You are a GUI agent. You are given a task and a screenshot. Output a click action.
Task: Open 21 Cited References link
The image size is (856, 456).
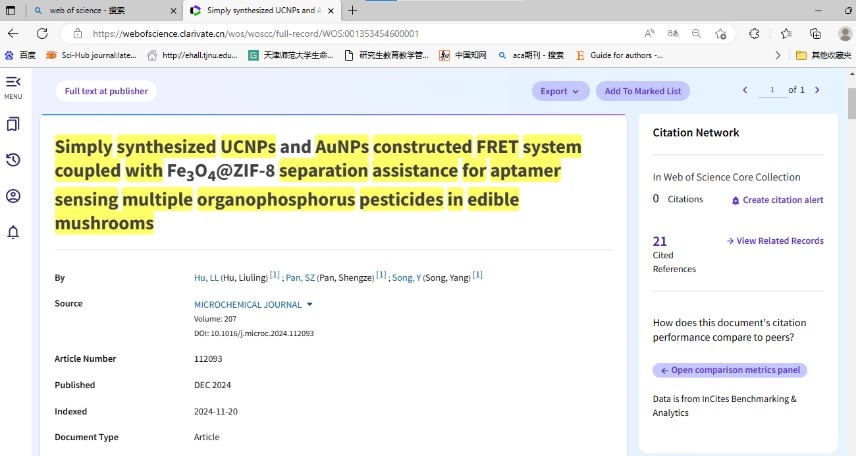(x=660, y=241)
